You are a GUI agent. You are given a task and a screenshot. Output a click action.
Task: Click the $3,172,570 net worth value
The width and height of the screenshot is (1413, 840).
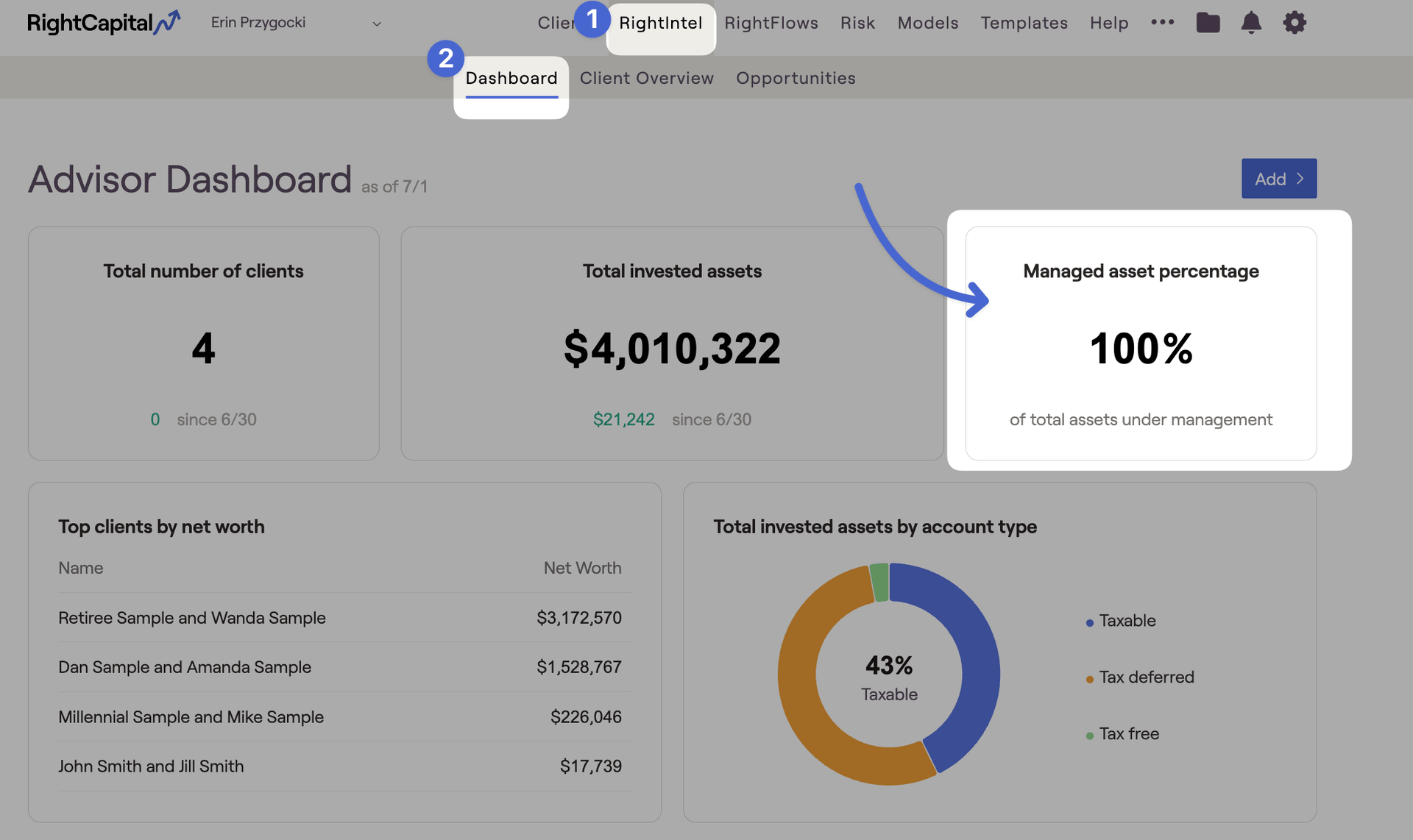579,618
